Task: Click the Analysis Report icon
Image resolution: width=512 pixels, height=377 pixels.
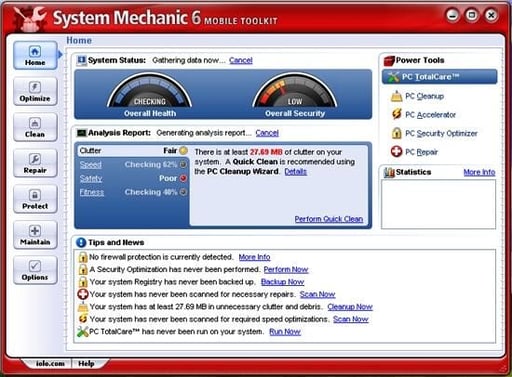Action: 81,133
